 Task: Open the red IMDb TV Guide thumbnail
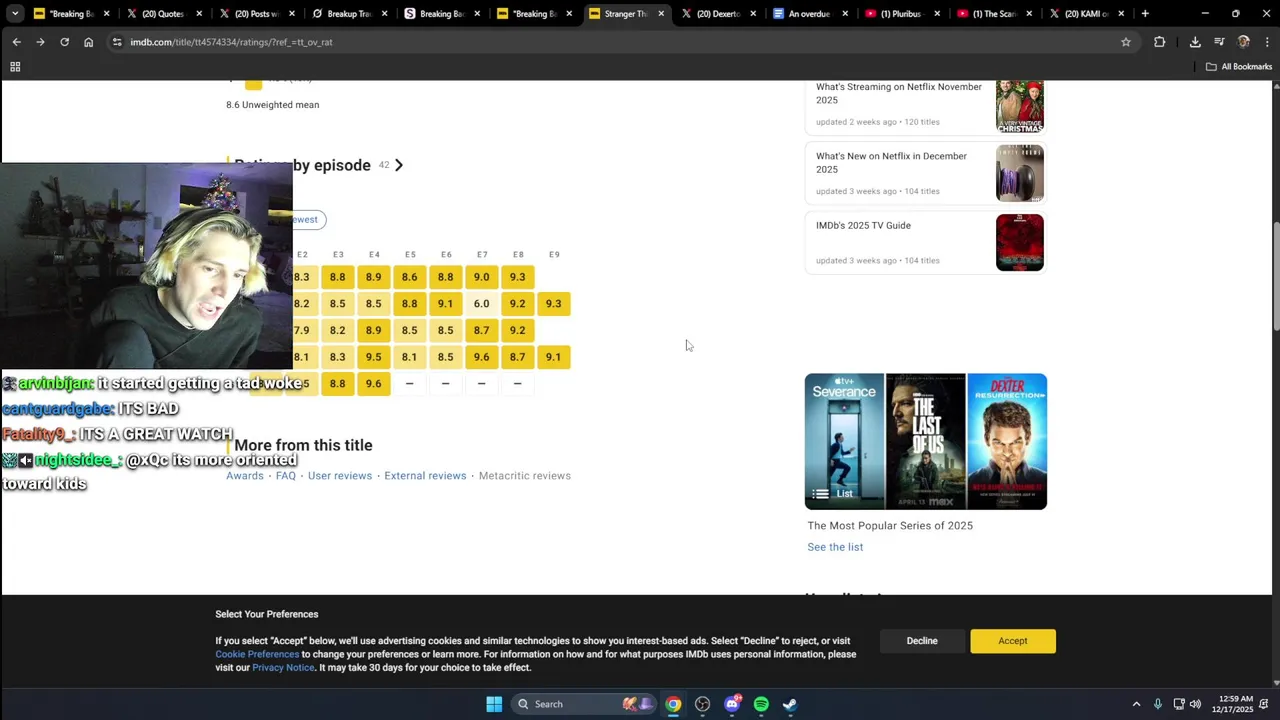coord(1020,243)
